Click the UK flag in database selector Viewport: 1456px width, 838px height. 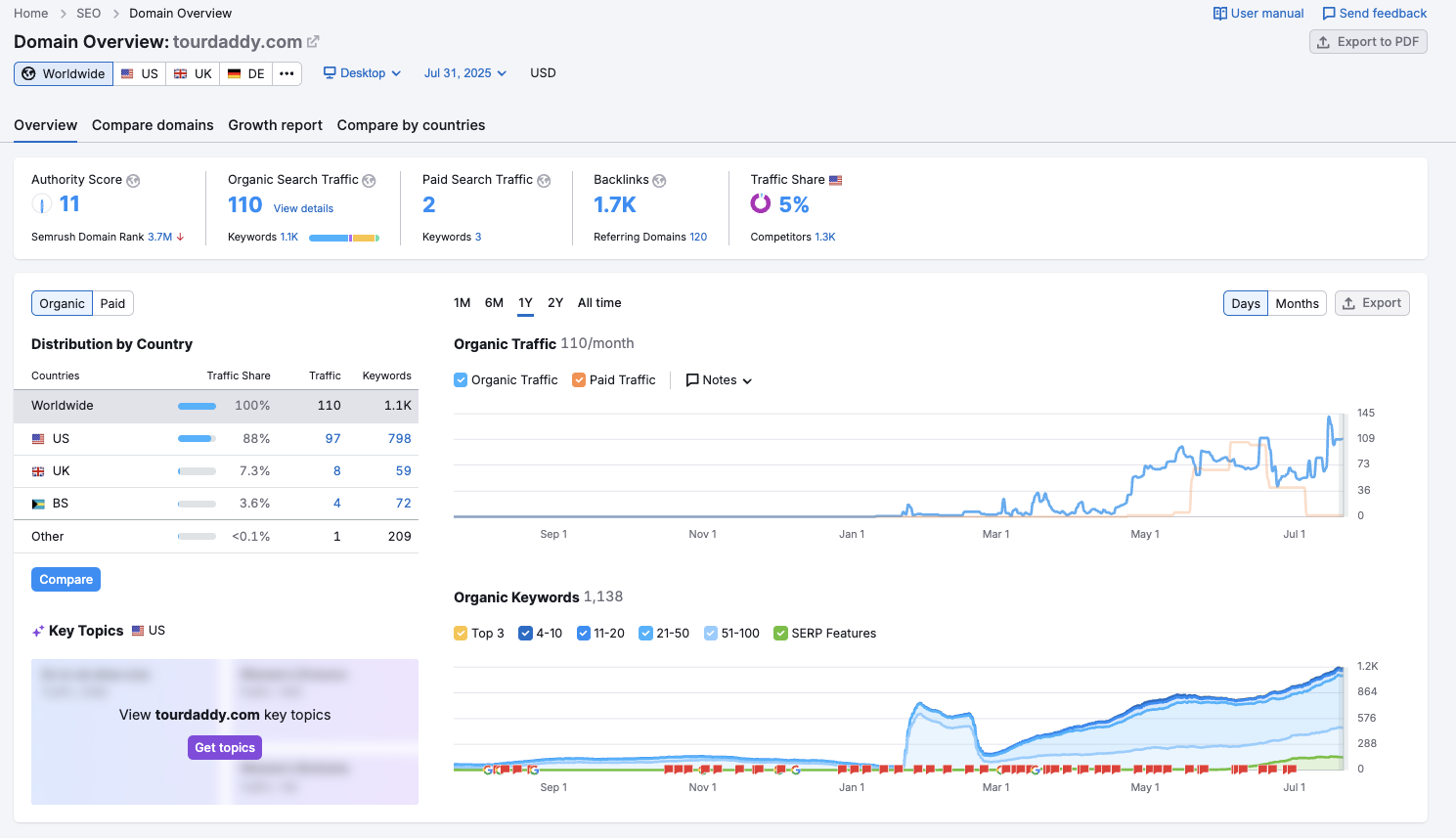pos(180,73)
